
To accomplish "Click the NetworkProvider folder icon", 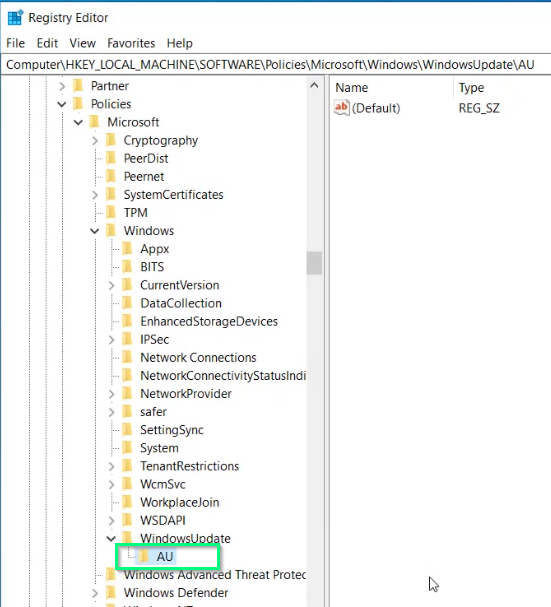I will pos(127,394).
